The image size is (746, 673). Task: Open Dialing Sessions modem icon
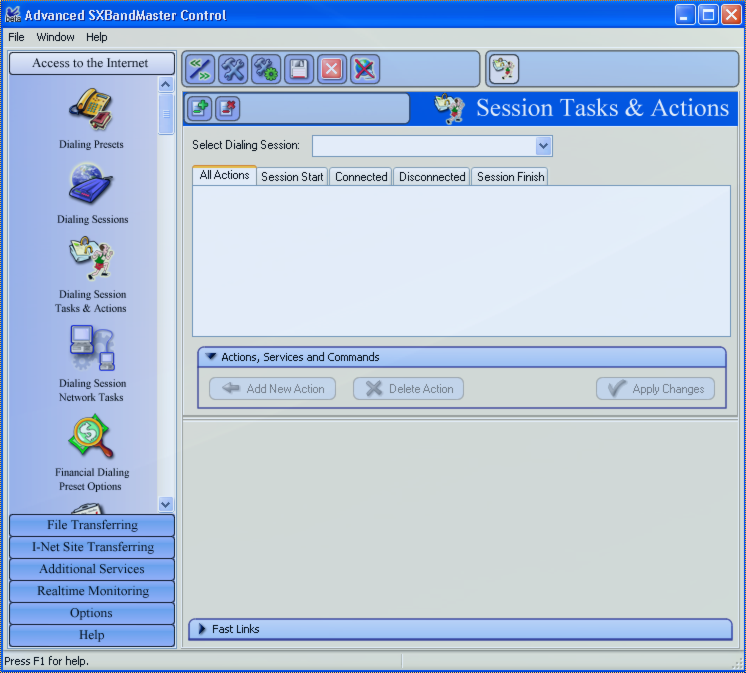click(91, 184)
